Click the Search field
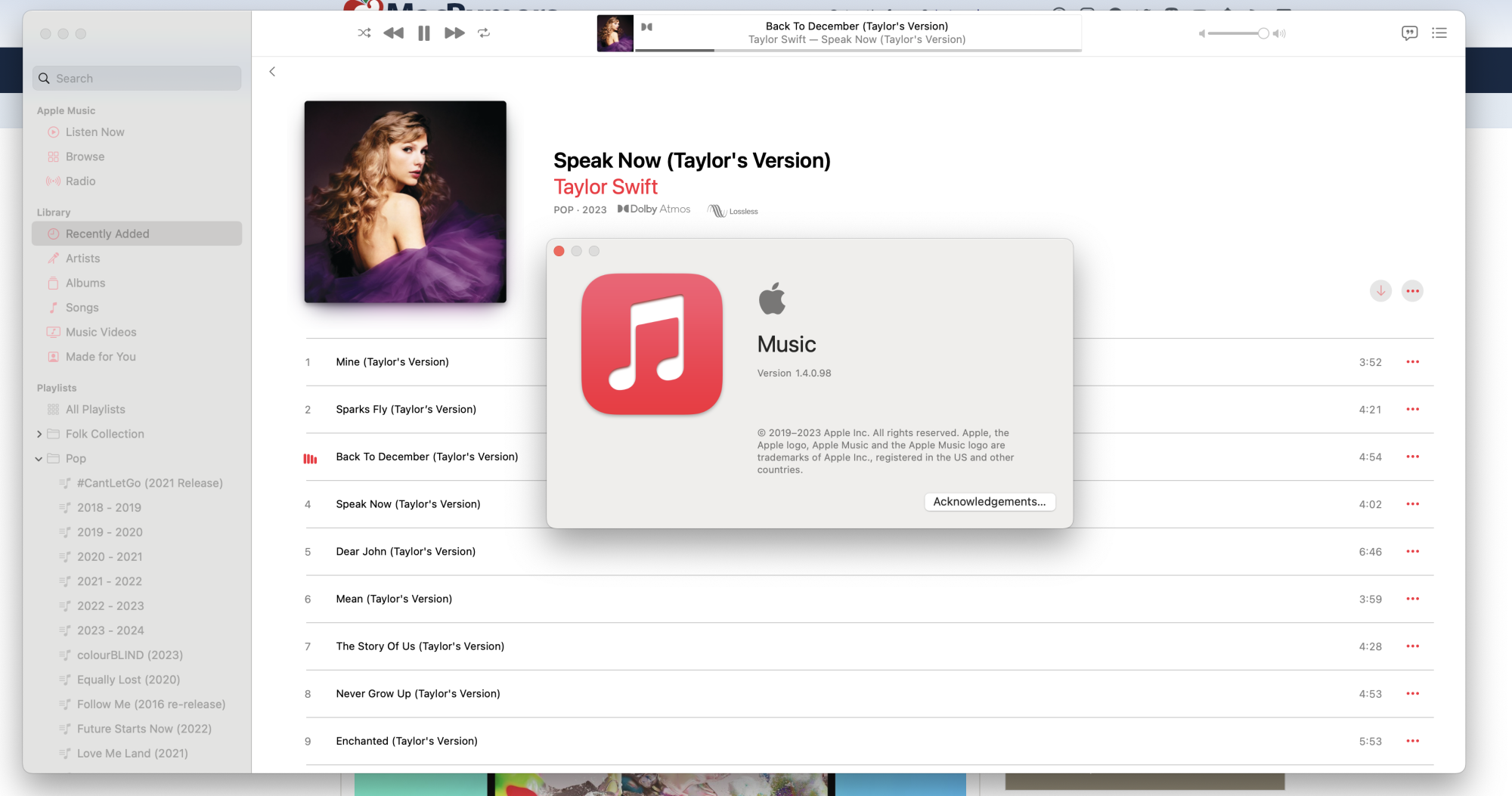Viewport: 1512px width, 796px height. [137, 78]
